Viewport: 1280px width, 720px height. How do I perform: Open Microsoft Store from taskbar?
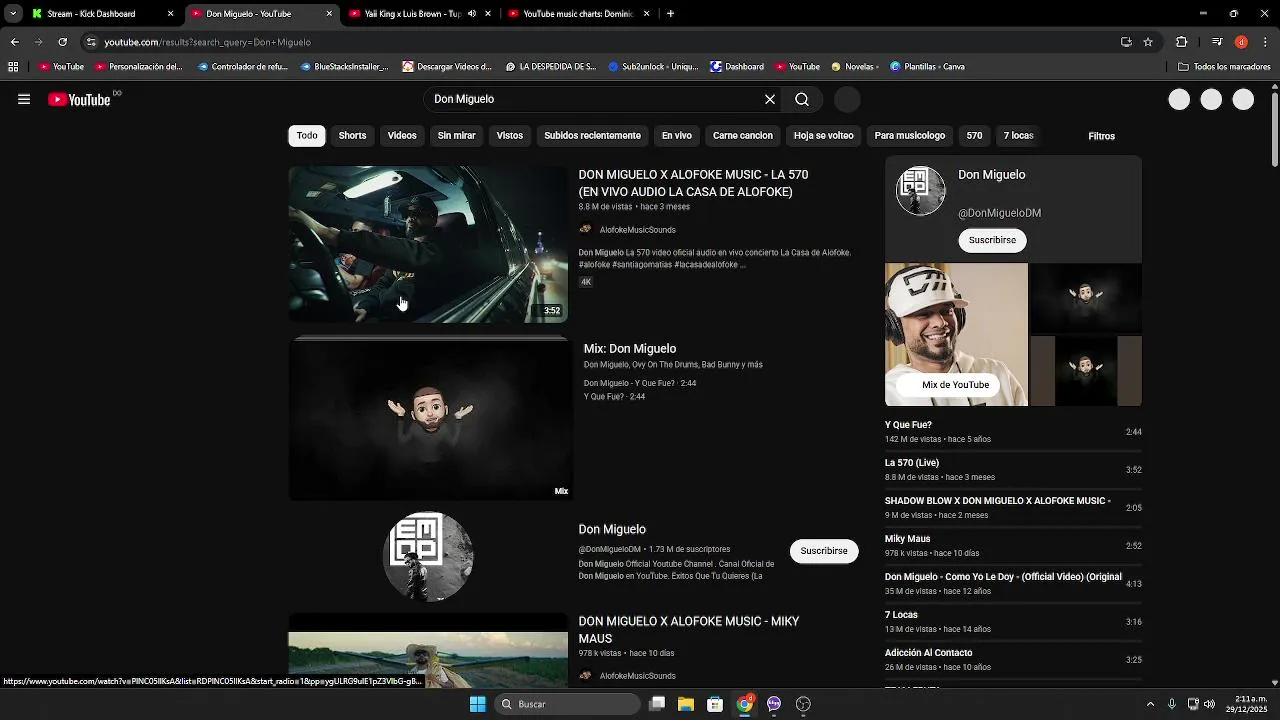715,704
